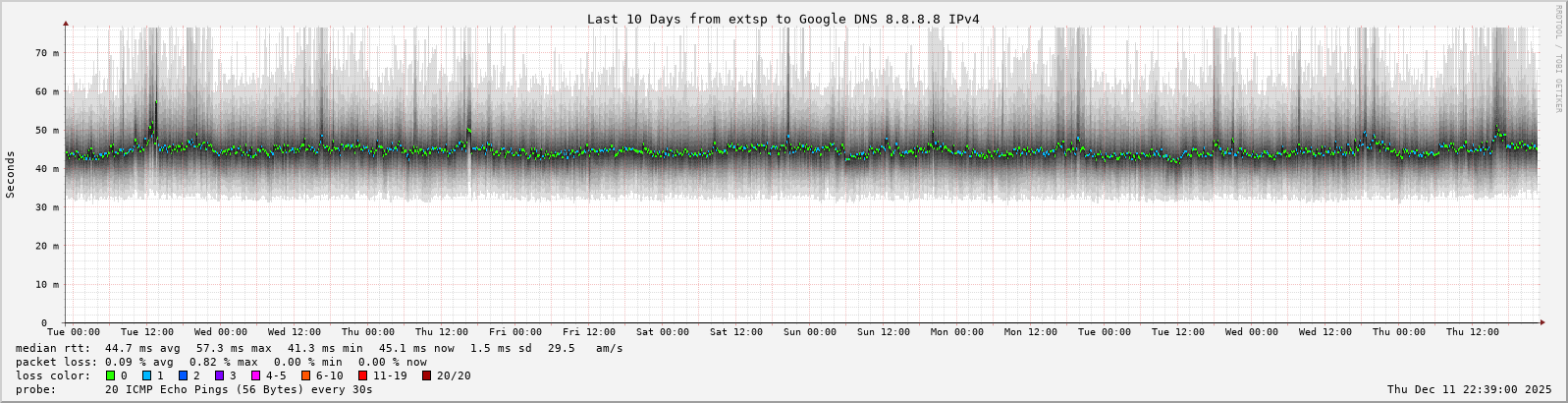
Task: Click the vertical Seconds axis label
Action: tap(11, 174)
